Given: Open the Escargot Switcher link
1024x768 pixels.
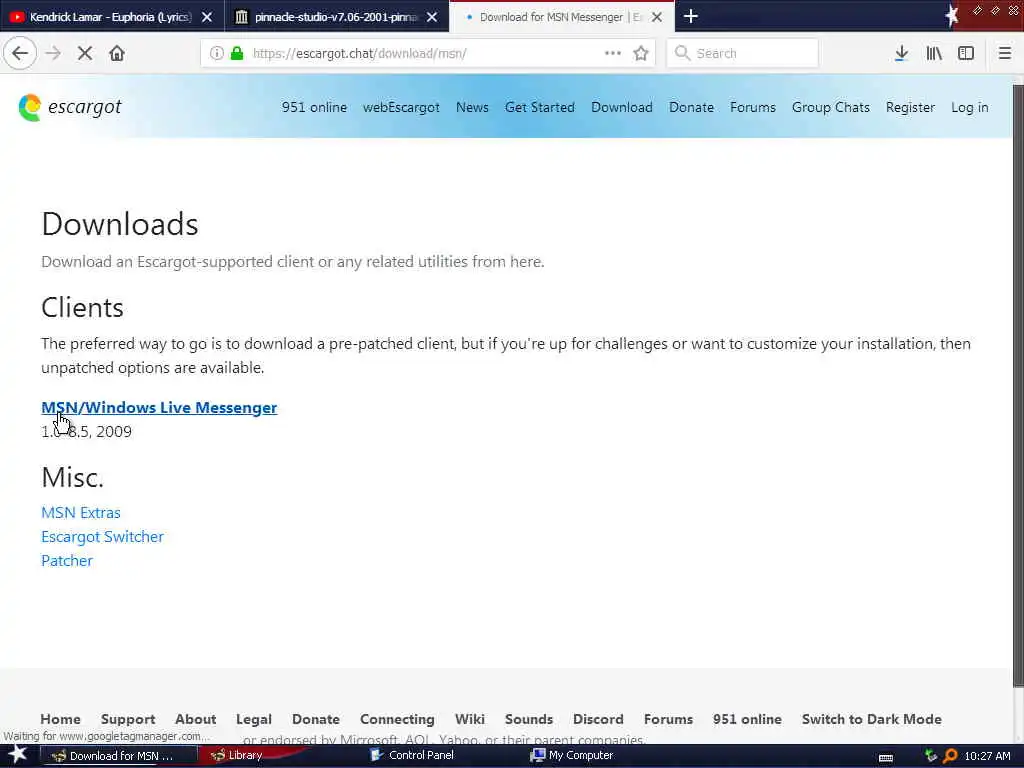Looking at the screenshot, I should point(103,537).
